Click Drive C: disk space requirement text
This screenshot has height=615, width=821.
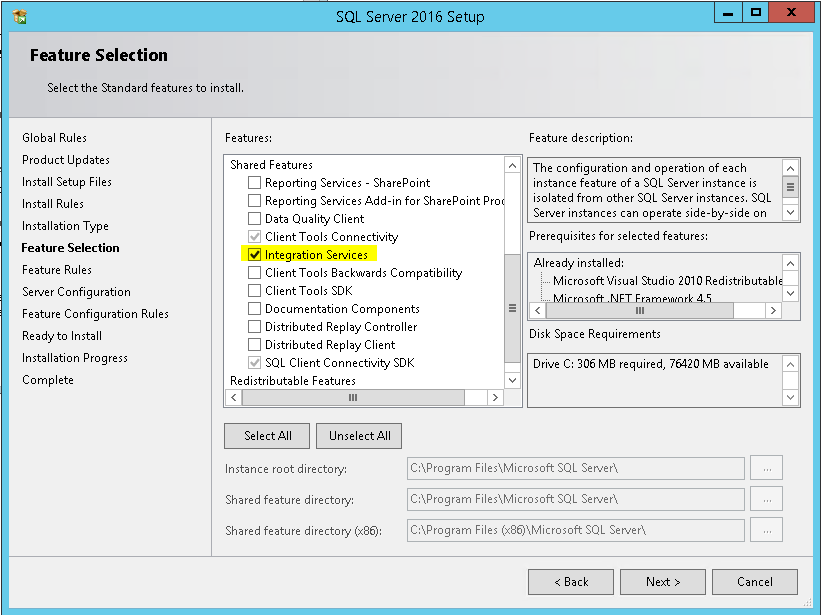(651, 364)
